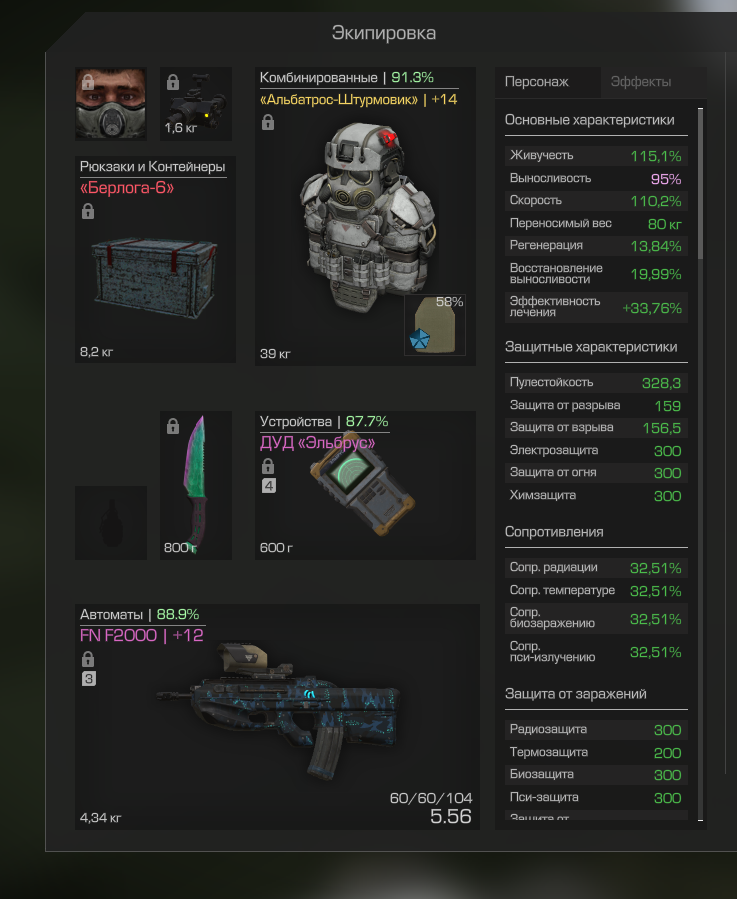The image size is (737, 899).
Task: Toggle the lock on the knife slot
Action: point(173,426)
